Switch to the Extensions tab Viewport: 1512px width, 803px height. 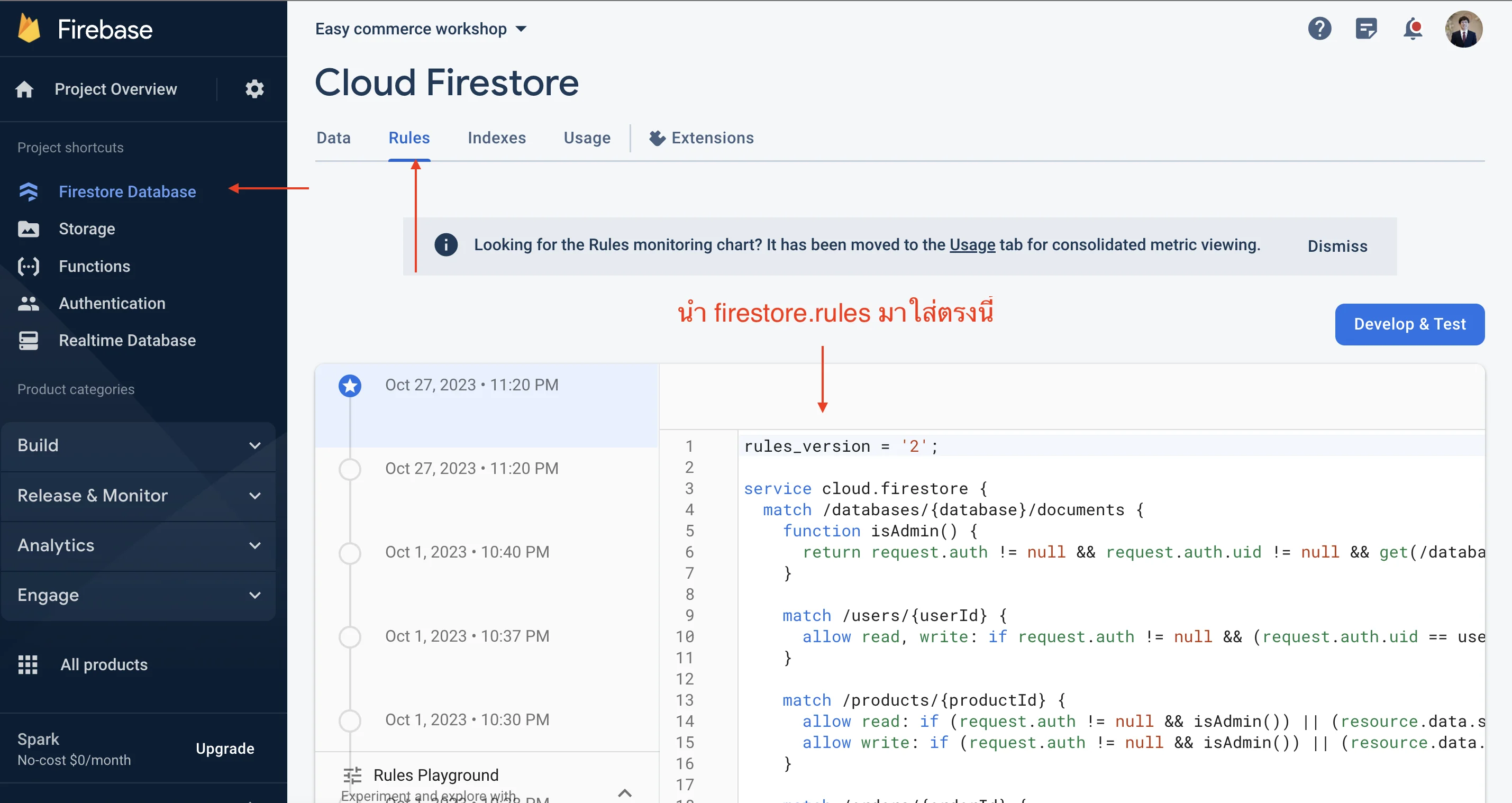click(702, 138)
